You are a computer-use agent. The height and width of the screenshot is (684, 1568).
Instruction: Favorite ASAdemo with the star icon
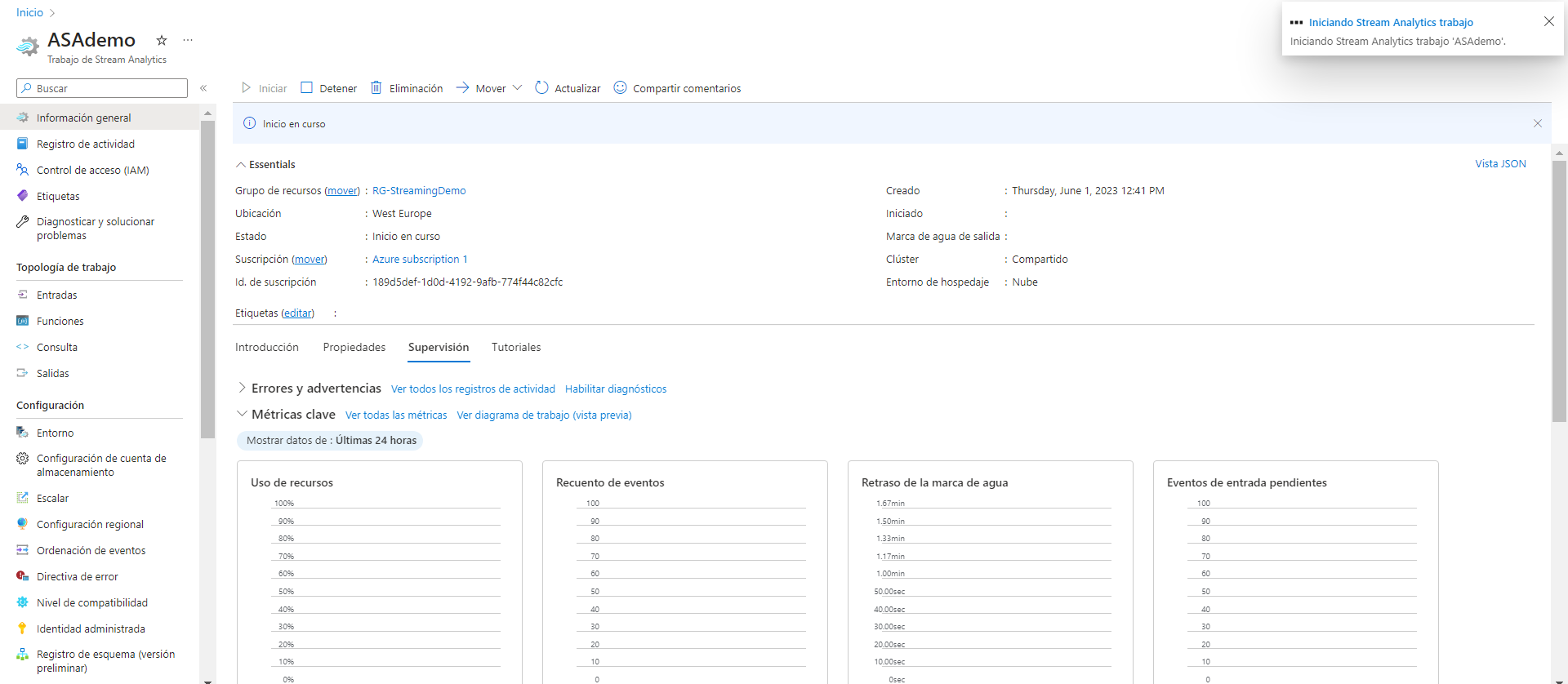point(162,40)
